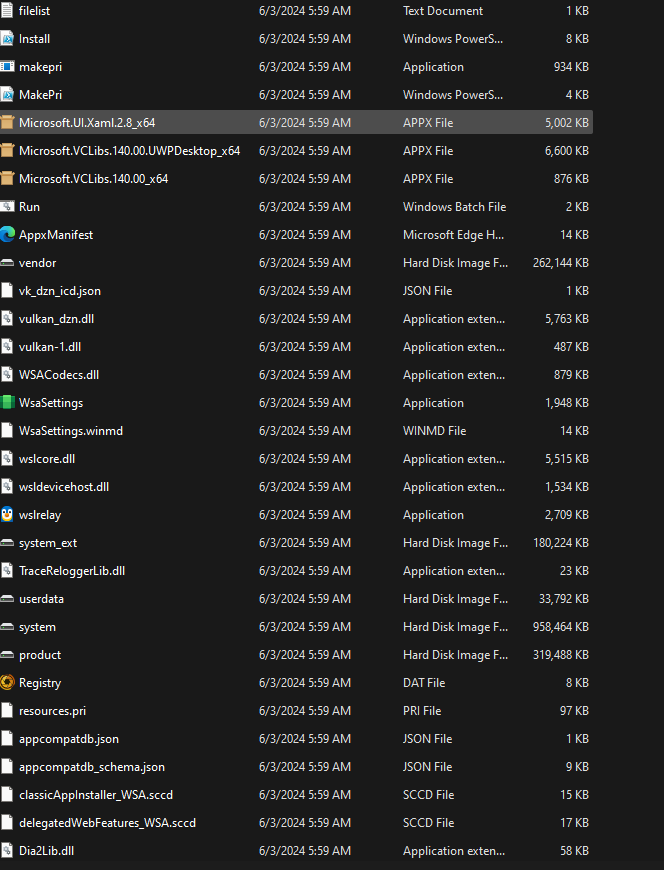Select the Run batch file name
The height and width of the screenshot is (870, 664).
click(29, 207)
